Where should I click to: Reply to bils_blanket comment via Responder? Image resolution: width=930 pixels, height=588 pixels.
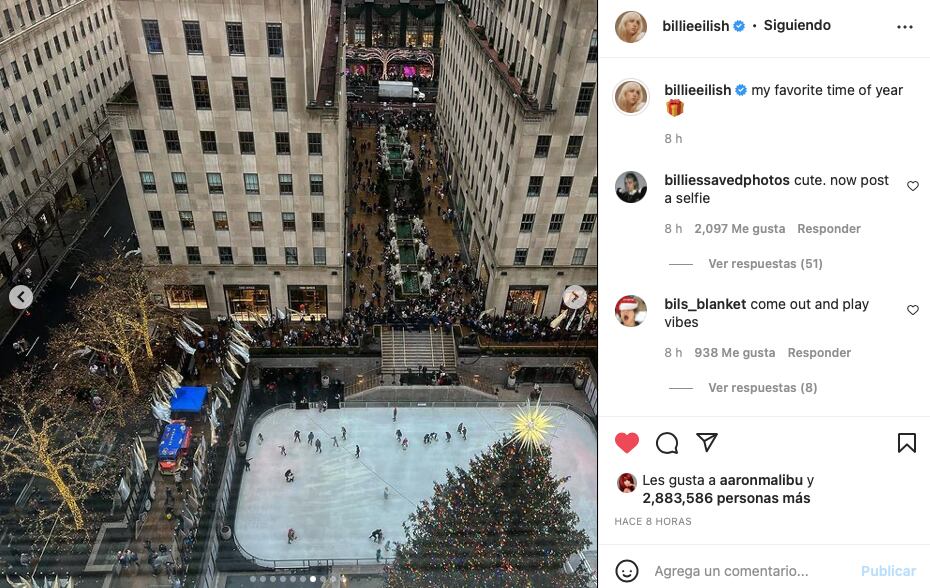(819, 352)
